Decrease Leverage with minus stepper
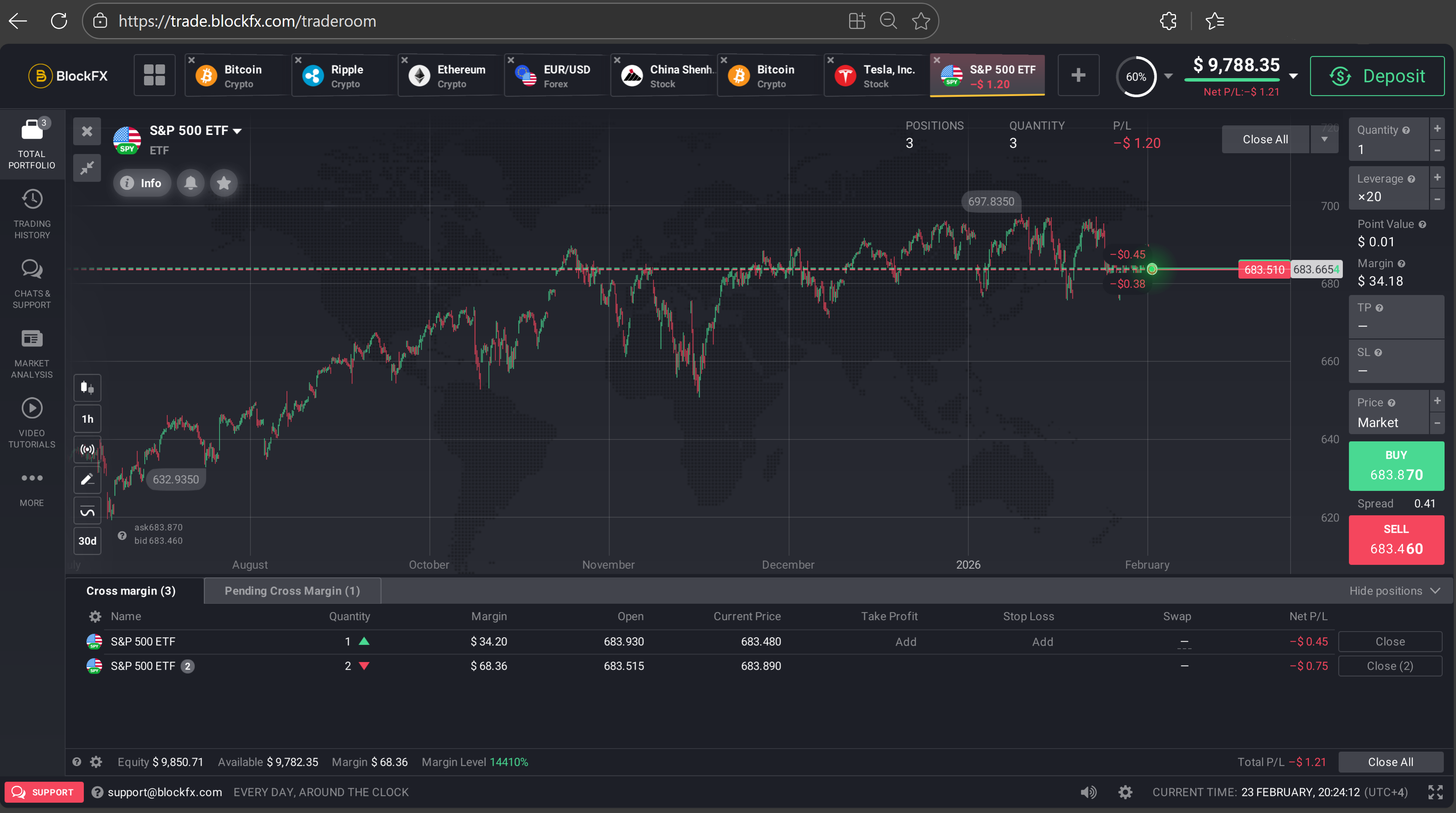The width and height of the screenshot is (1456, 813). [1437, 200]
